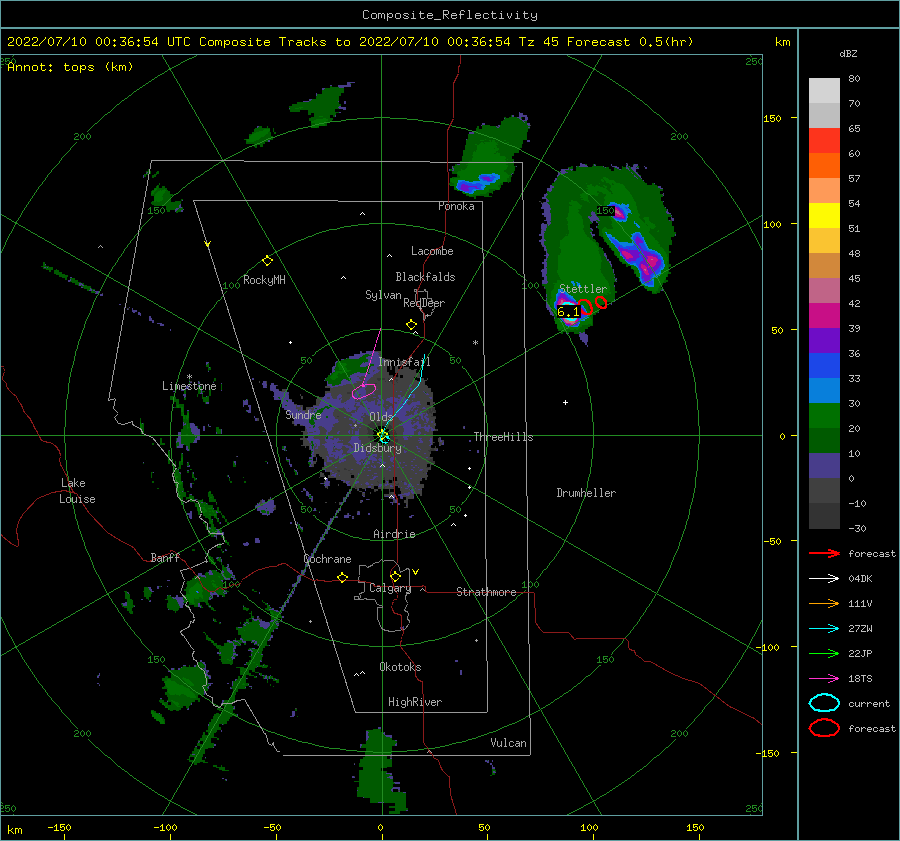The height and width of the screenshot is (841, 900).
Task: Click the Innisfail city label
Action: [x=404, y=362]
